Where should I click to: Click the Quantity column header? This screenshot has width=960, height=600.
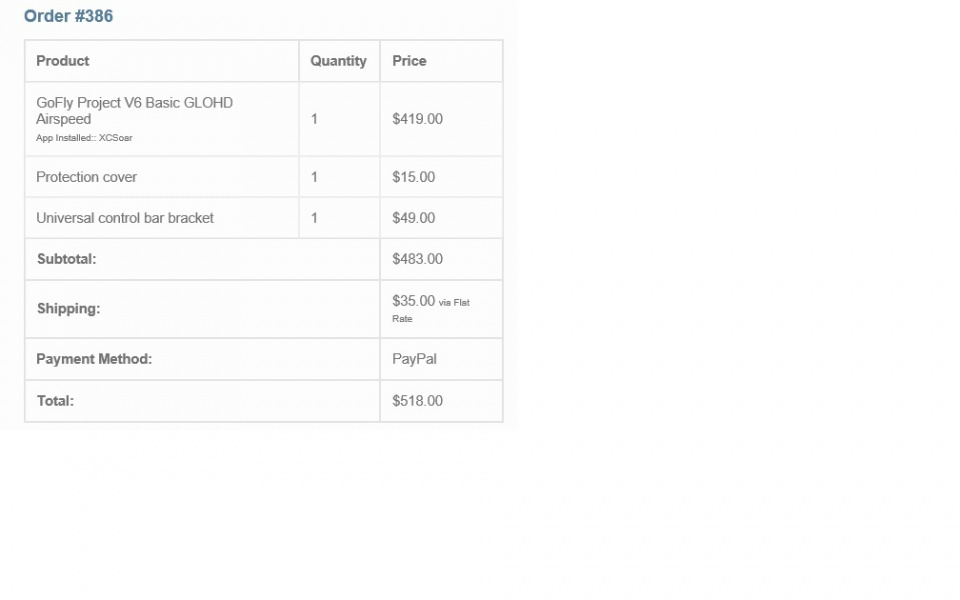pyautogui.click(x=339, y=61)
